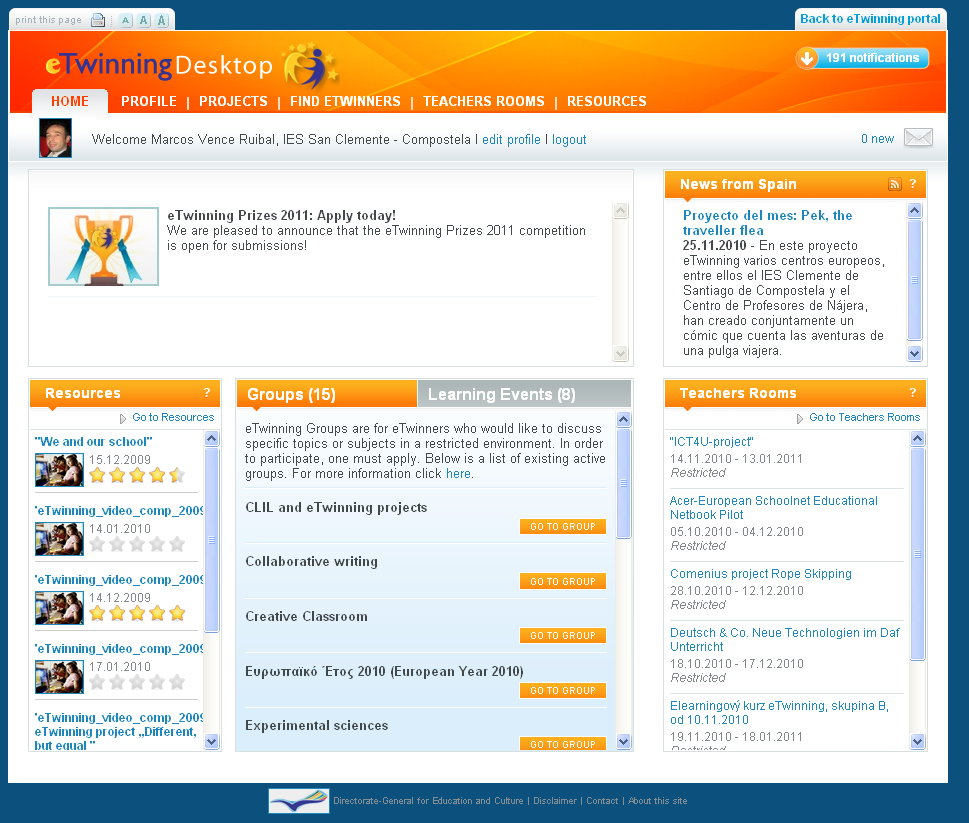Click scroll down arrow in the prizes announcement box
The width and height of the screenshot is (969, 823).
point(620,353)
